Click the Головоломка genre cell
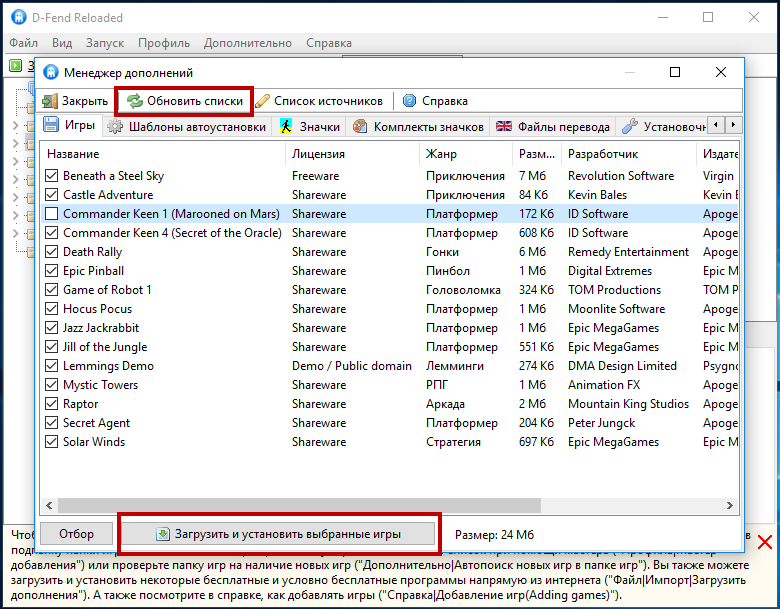Image resolution: width=780 pixels, height=609 pixels. pos(463,290)
